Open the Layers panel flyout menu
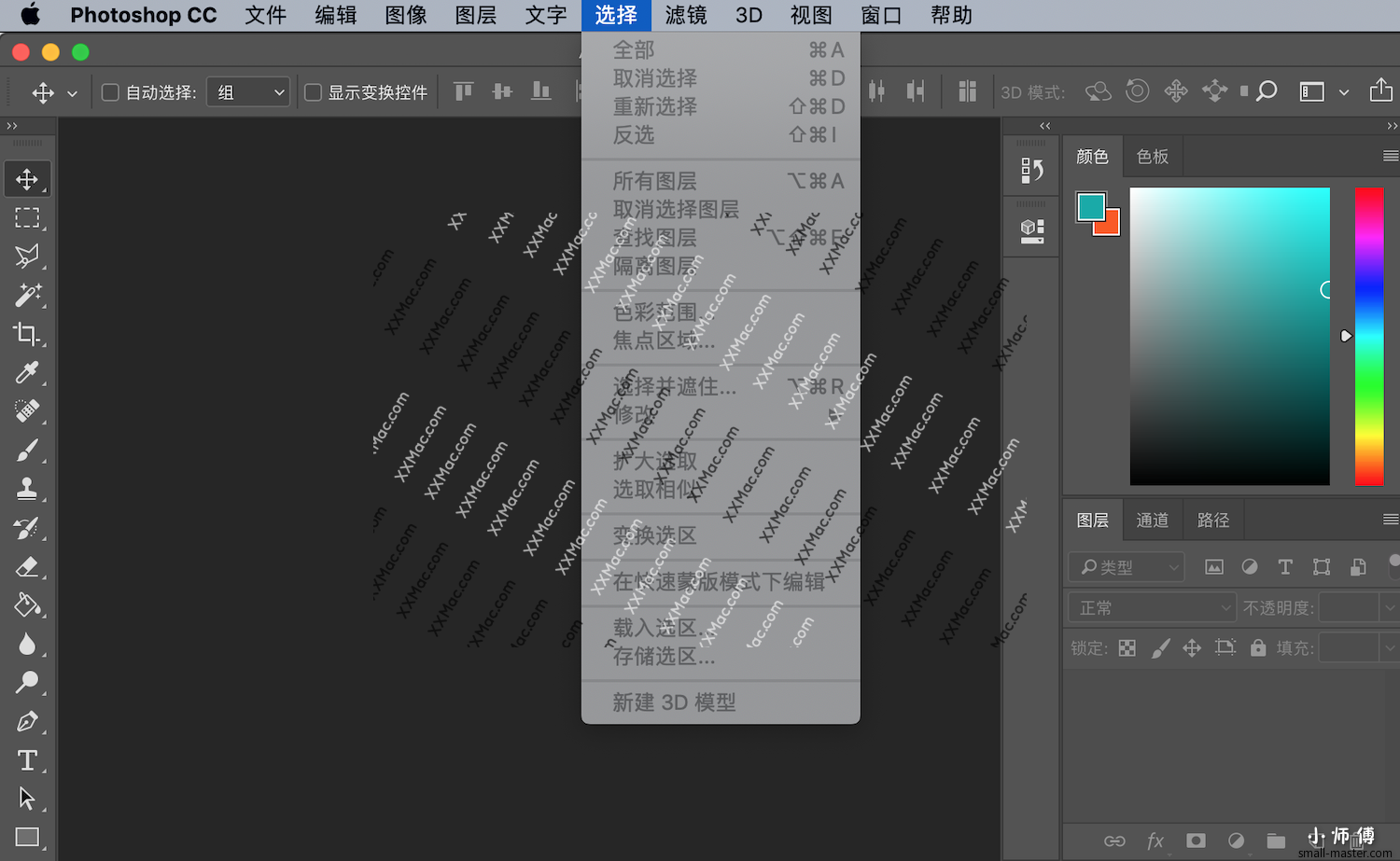 (x=1390, y=520)
